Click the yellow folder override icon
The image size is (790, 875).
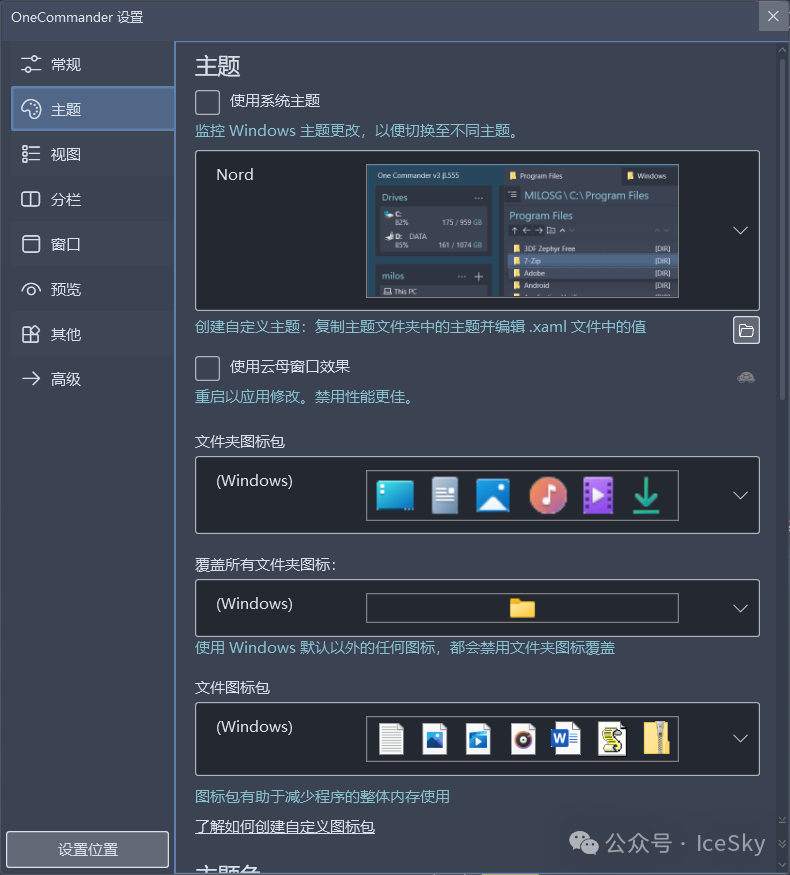click(522, 608)
